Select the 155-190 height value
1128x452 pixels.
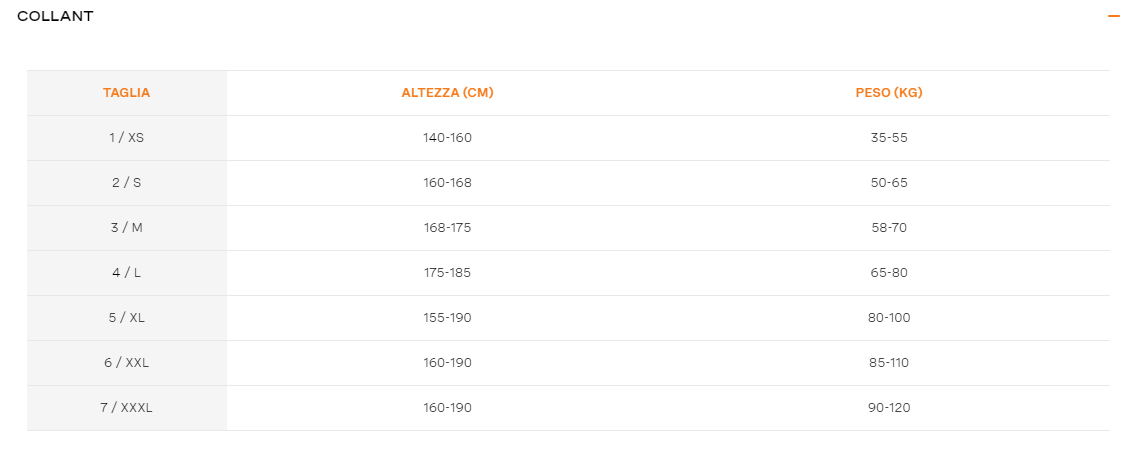(447, 317)
